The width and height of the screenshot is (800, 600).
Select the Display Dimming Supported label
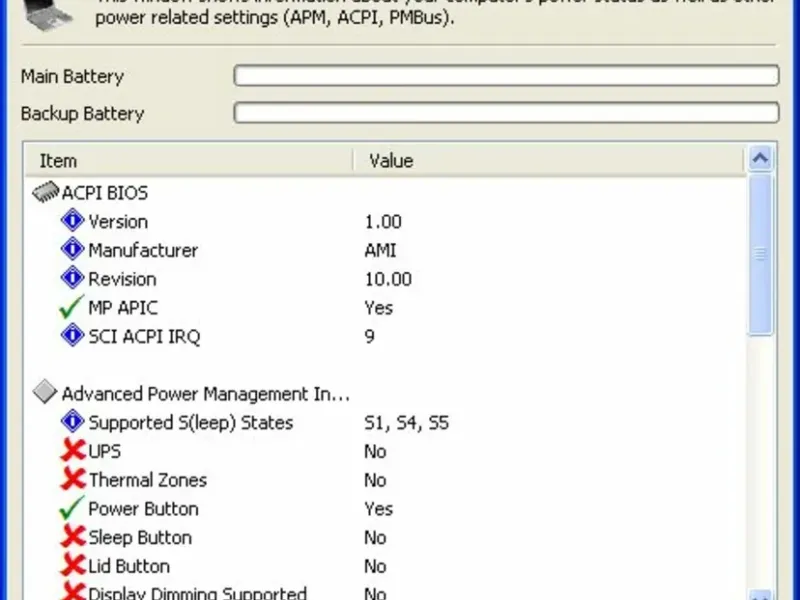pyautogui.click(x=197, y=593)
